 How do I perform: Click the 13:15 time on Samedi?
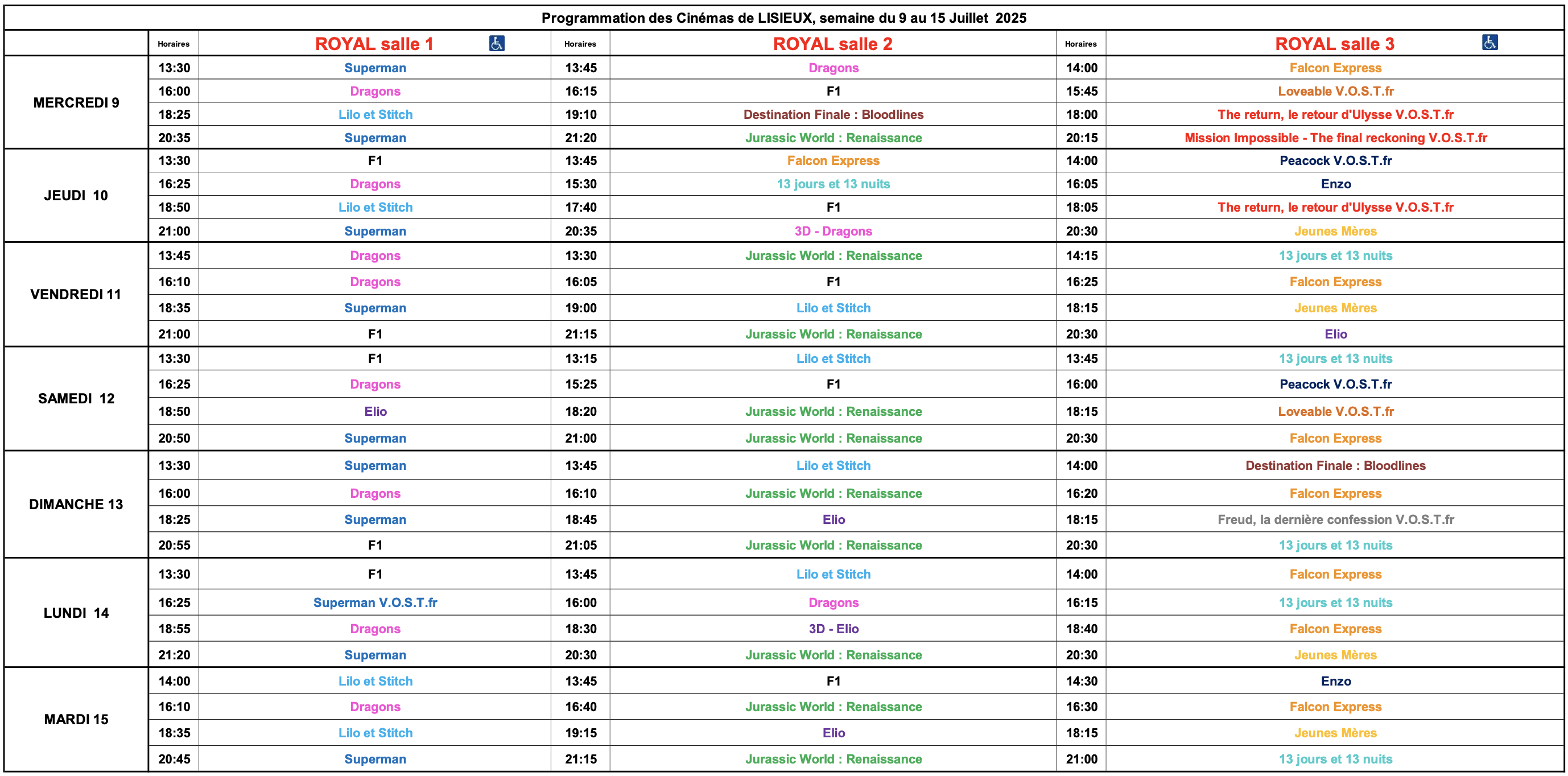point(581,358)
